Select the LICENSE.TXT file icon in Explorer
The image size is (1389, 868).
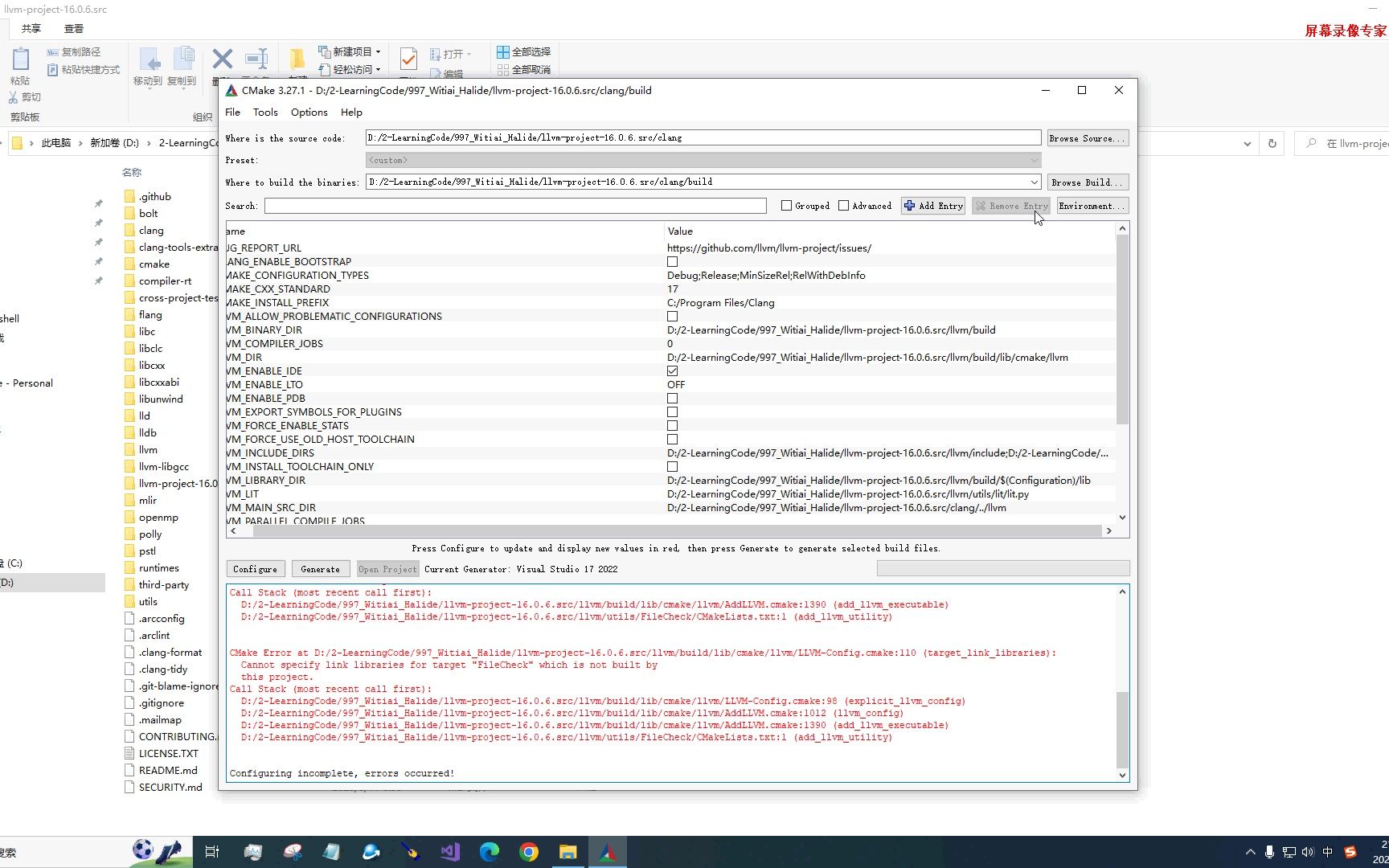tap(129, 753)
